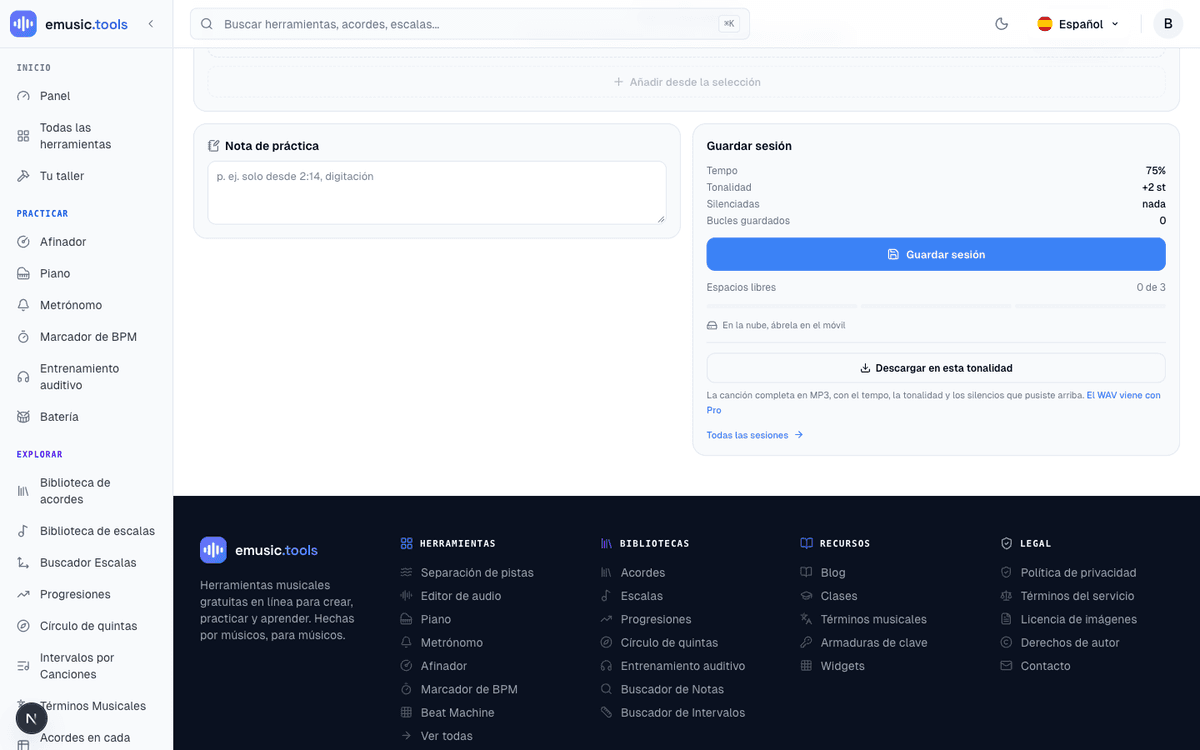Click the Contacto envelope icon
Viewport: 1200px width, 750px height.
click(1006, 666)
